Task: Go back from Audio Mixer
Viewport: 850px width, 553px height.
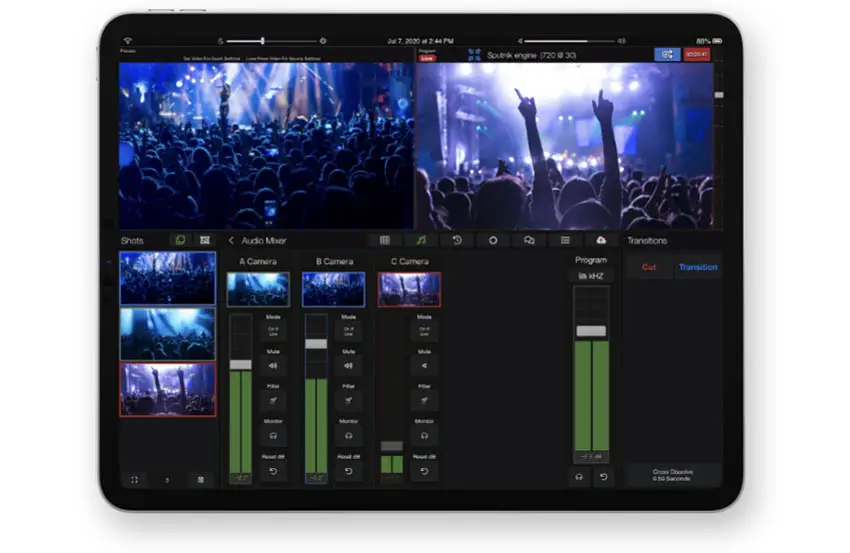Action: point(231,240)
